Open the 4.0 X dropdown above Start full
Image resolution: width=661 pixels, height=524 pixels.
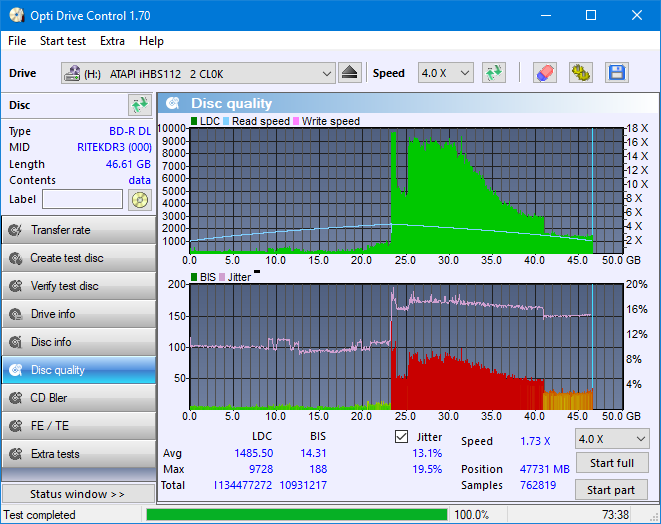coord(612,439)
